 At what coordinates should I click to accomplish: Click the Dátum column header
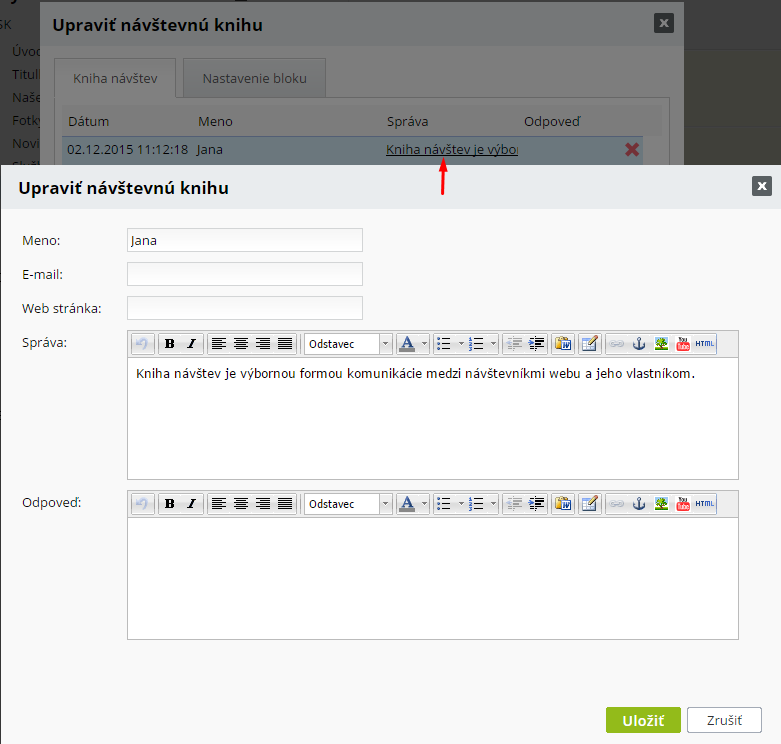88,122
